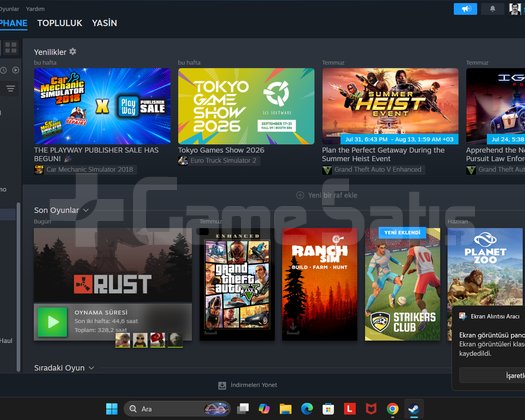525x420 pixels.
Task: Click İndirmeleri Yönet
Action: click(x=254, y=385)
